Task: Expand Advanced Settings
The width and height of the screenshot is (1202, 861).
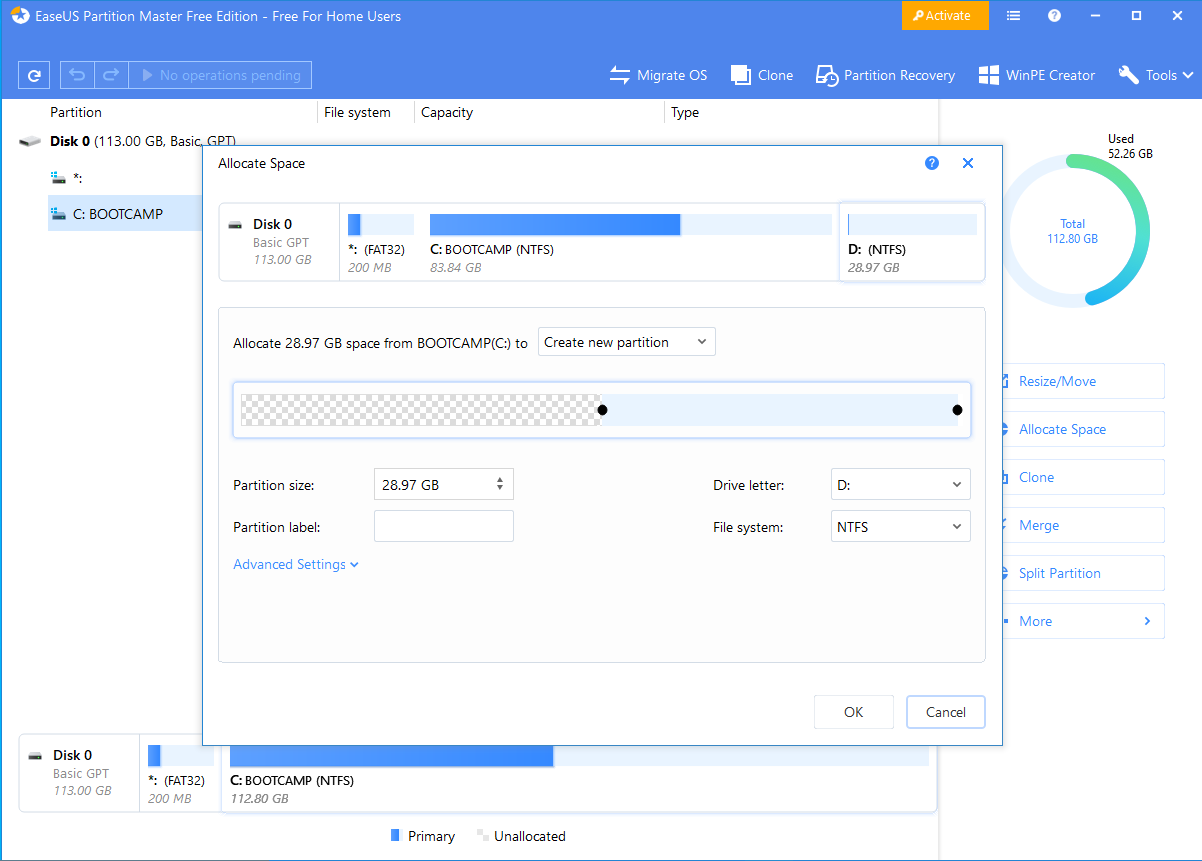Action: click(x=296, y=565)
